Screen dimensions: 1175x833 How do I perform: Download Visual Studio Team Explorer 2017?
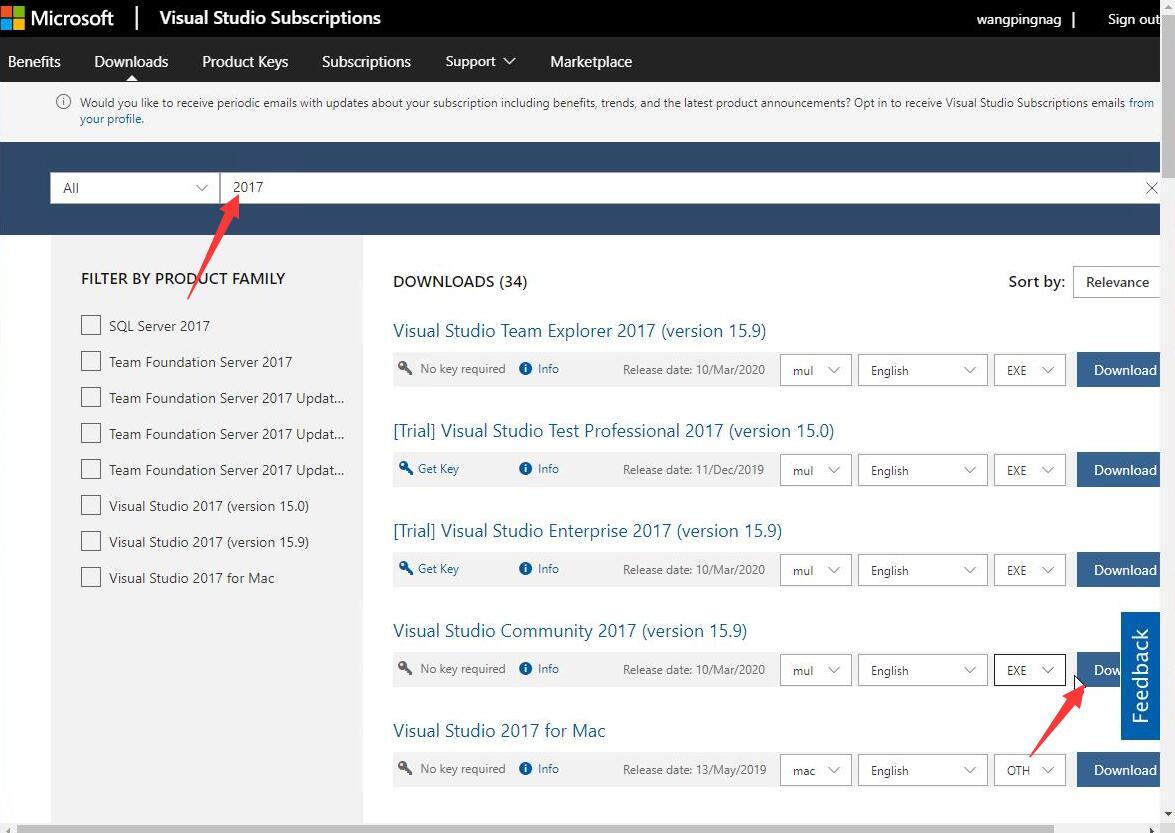coord(1118,370)
